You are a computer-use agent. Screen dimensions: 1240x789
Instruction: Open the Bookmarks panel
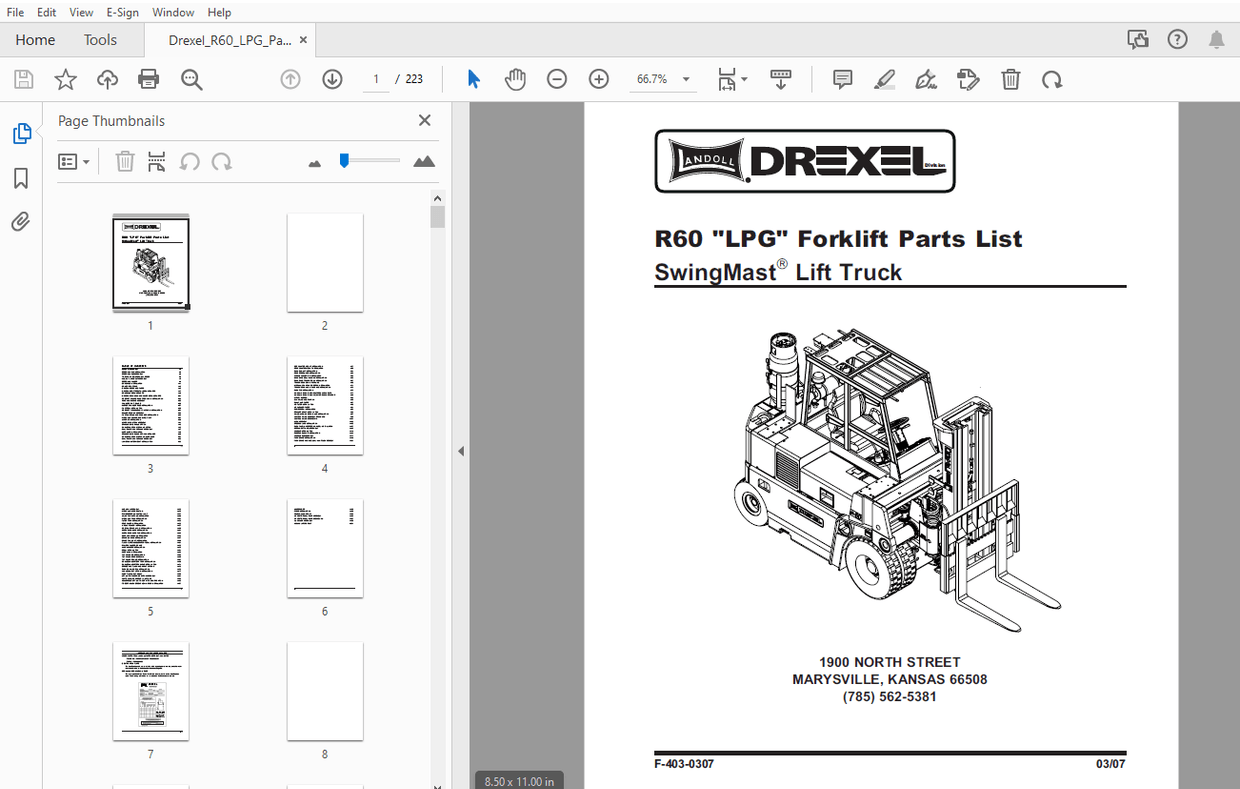pyautogui.click(x=21, y=177)
